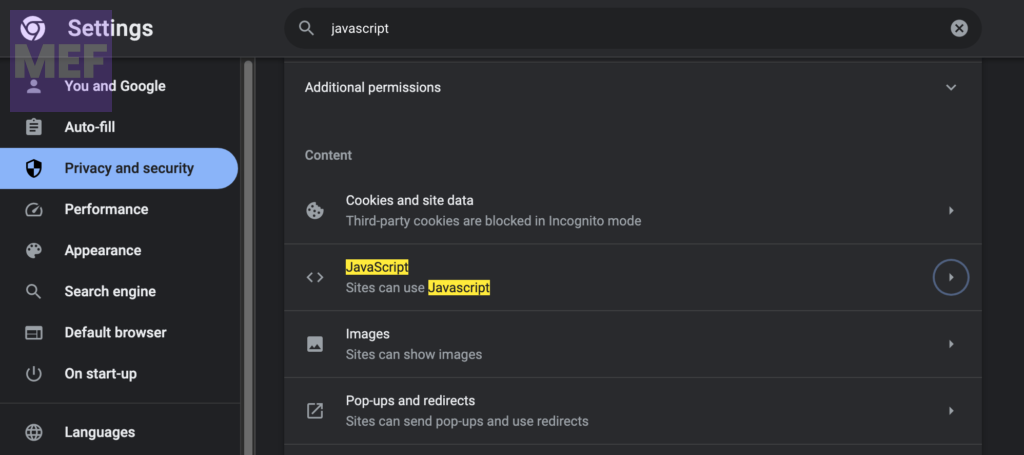Viewport: 1024px width, 455px height.
Task: Click the Privacy and security shield icon
Action: tap(34, 168)
